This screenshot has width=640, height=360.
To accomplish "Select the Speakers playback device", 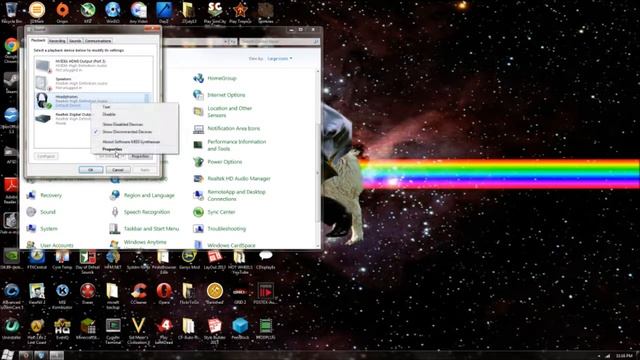I will pyautogui.click(x=93, y=83).
